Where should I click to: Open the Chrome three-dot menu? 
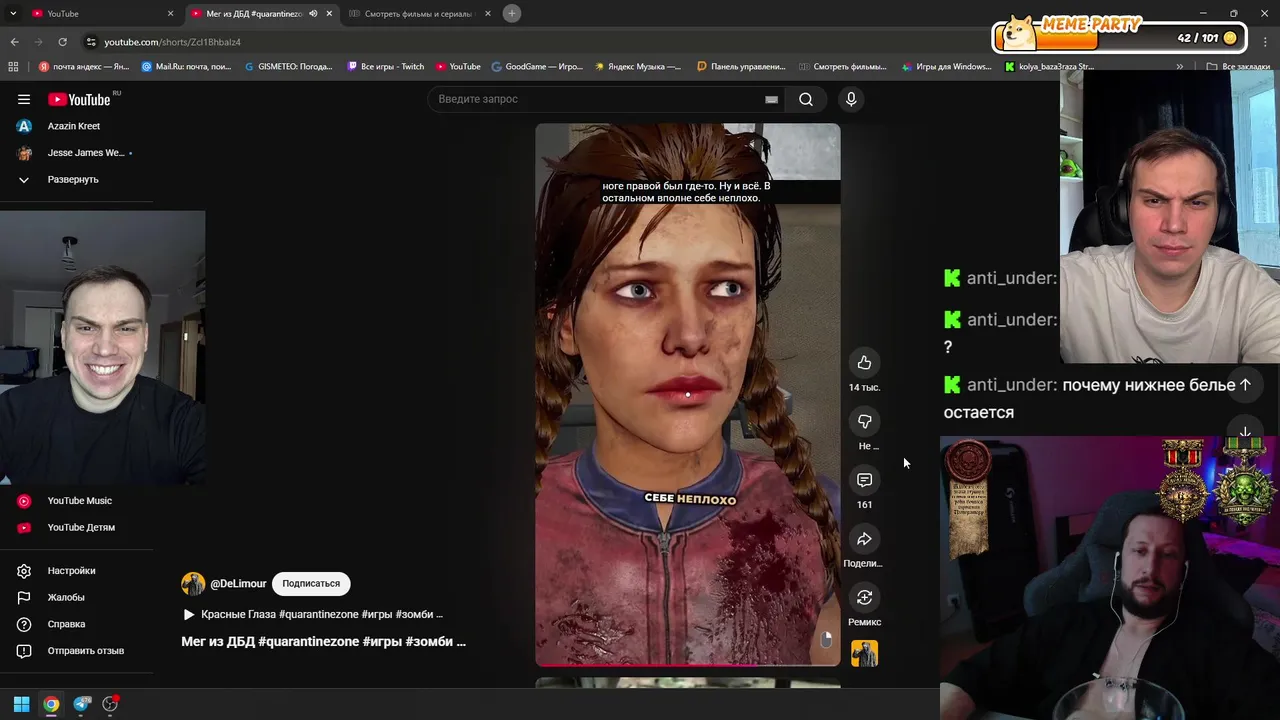1266,42
